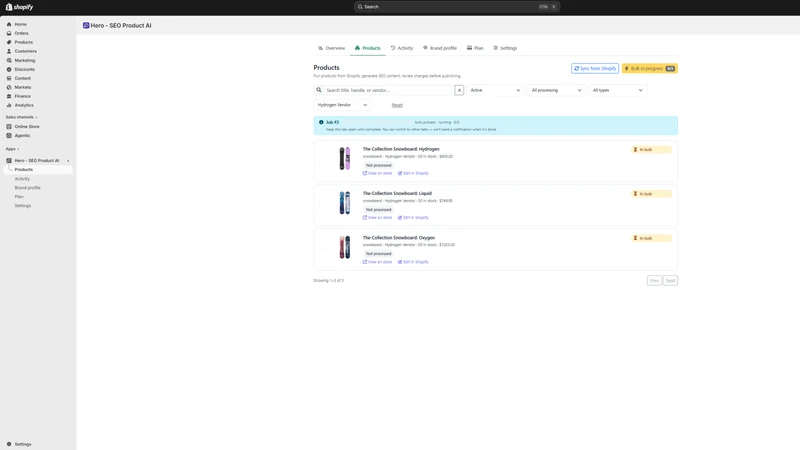Go to Shopify admin Products with tag icon
800x450 pixels.
23,42
